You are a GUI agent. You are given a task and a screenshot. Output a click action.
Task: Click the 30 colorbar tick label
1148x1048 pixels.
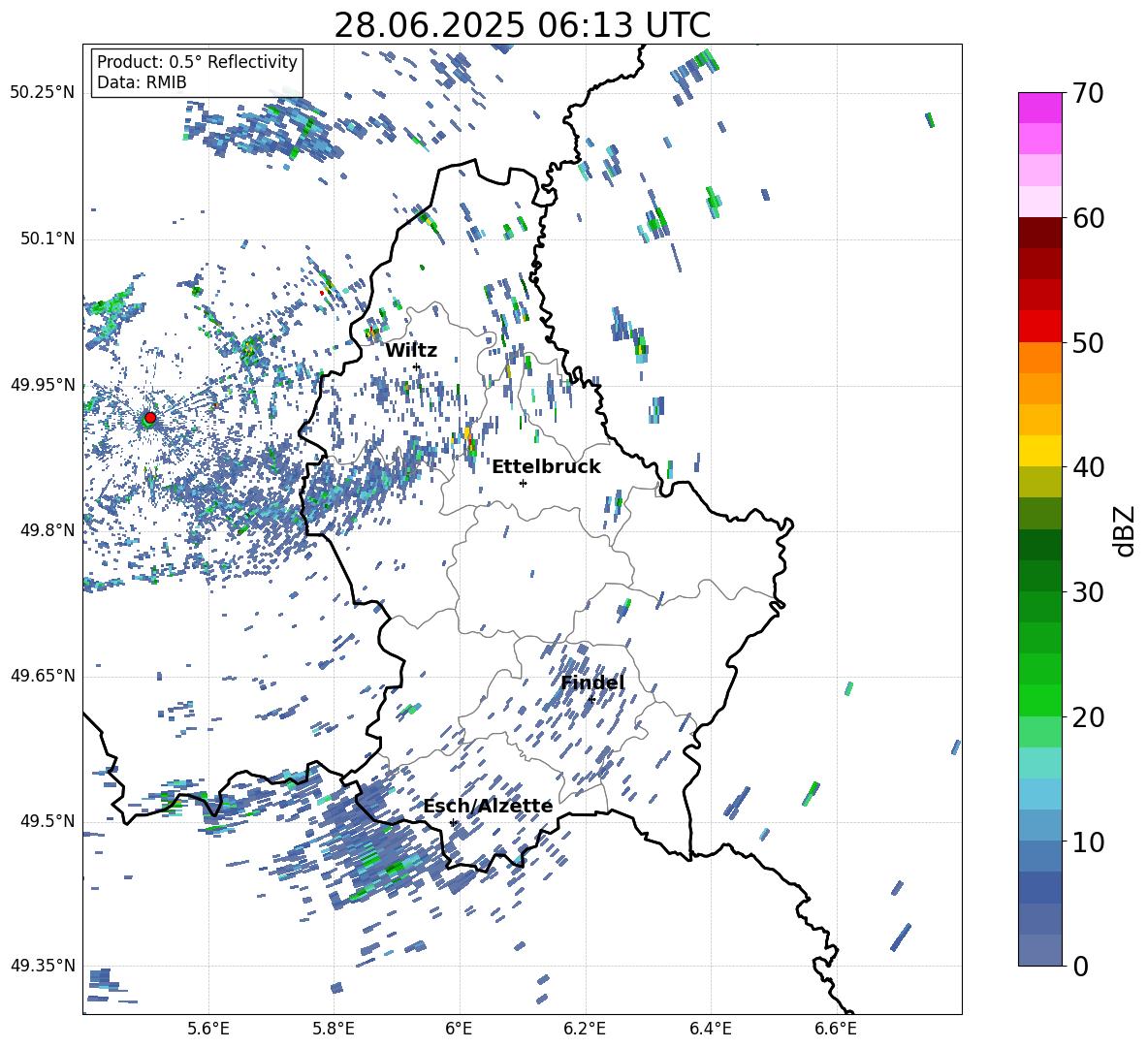(x=1088, y=592)
